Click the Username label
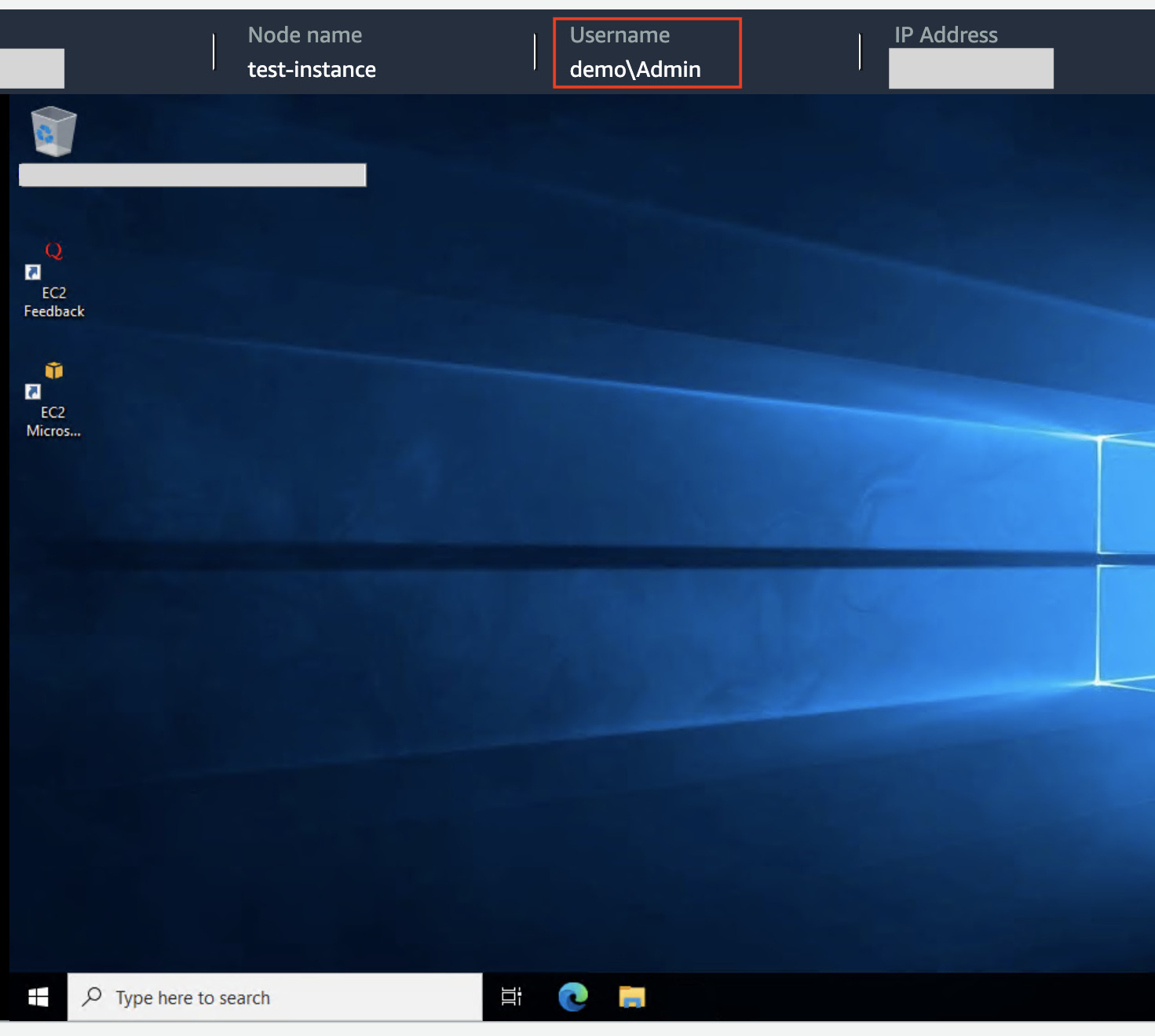 click(x=620, y=35)
